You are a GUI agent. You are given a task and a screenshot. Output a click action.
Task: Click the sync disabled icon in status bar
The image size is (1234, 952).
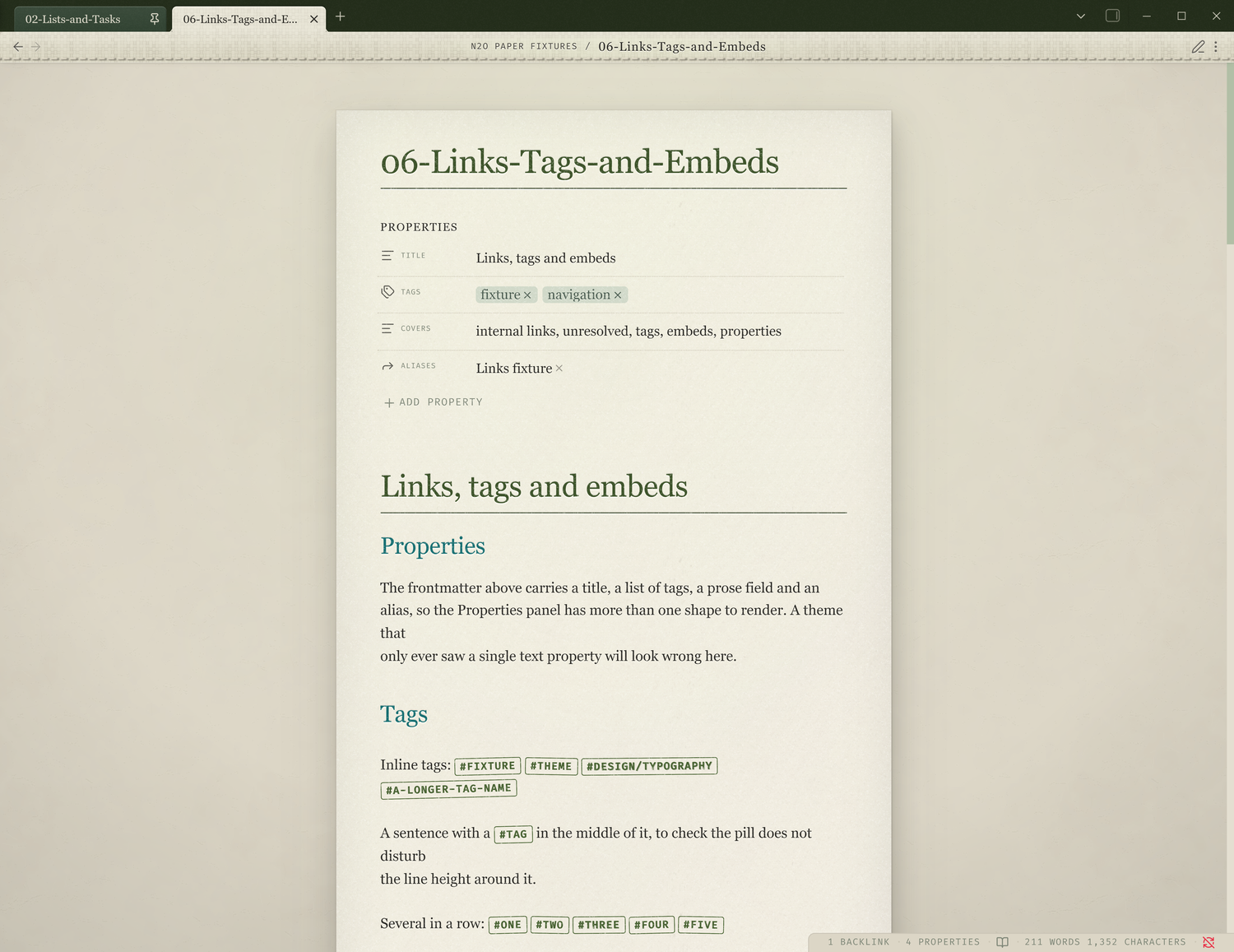pyautogui.click(x=1208, y=942)
